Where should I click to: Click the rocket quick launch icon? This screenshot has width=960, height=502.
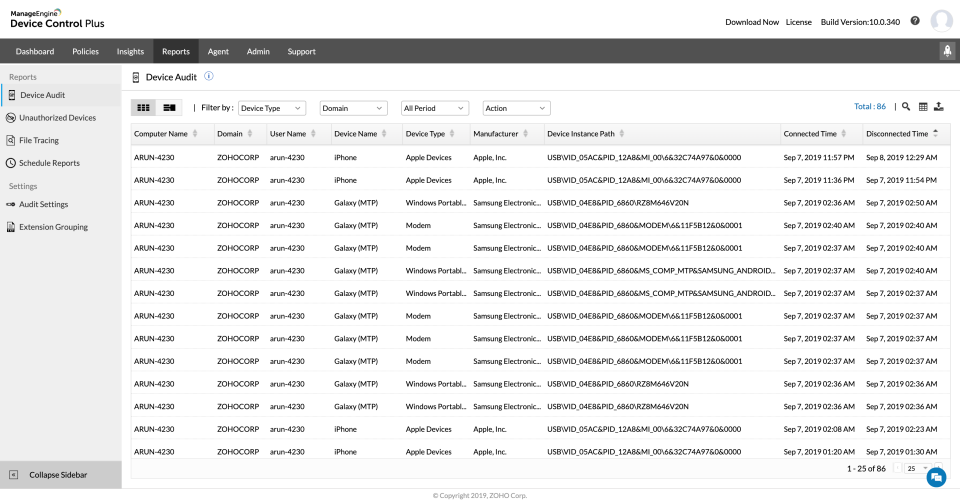point(947,51)
